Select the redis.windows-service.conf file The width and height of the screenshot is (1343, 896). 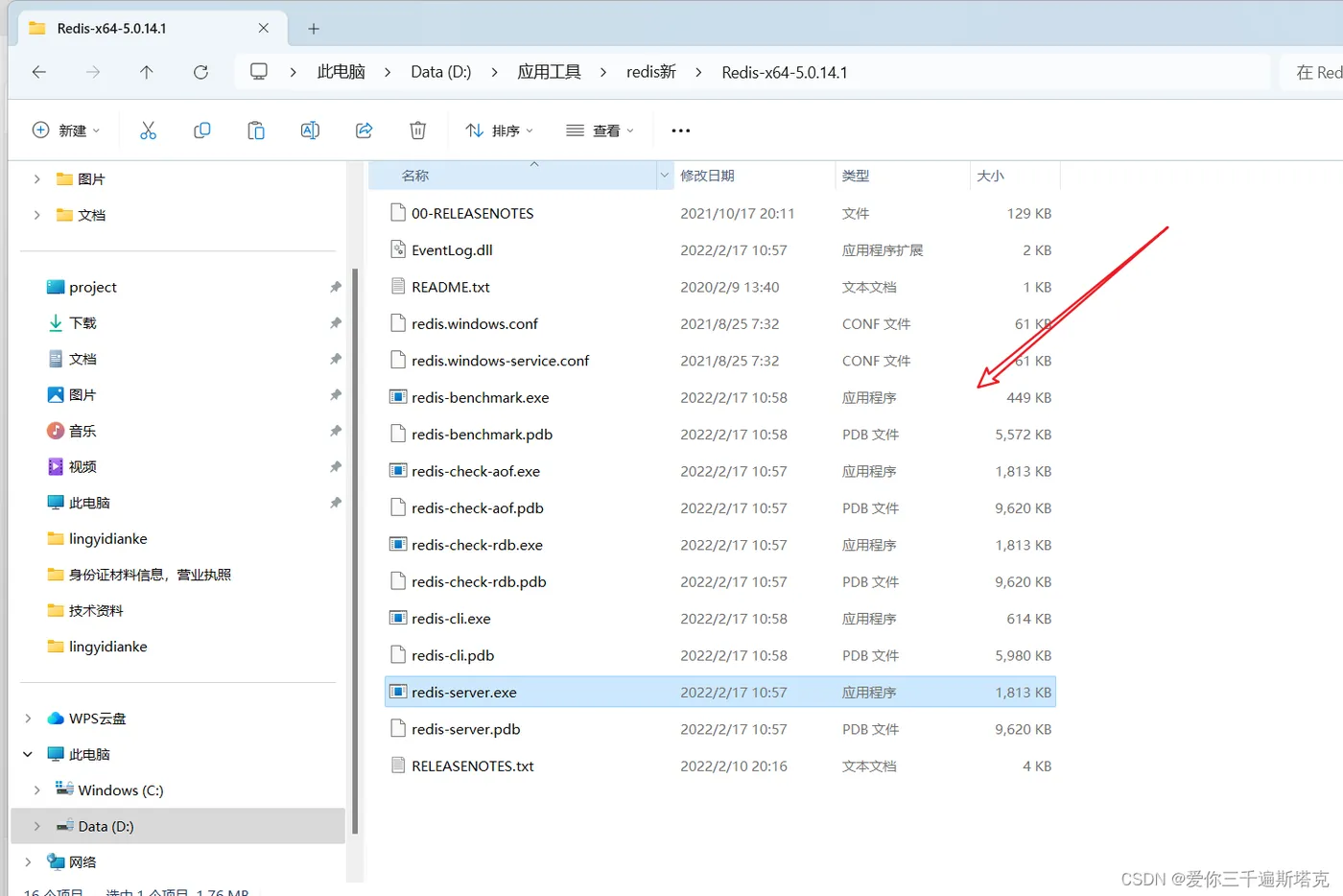pos(720,361)
